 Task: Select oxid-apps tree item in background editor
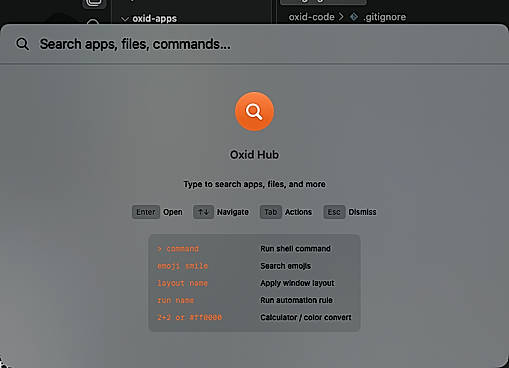point(155,19)
